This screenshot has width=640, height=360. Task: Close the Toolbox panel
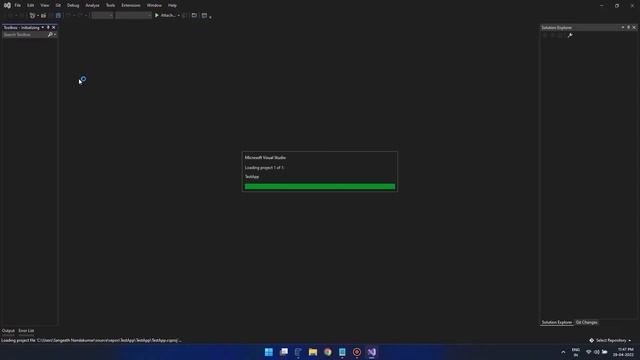pyautogui.click(x=53, y=27)
